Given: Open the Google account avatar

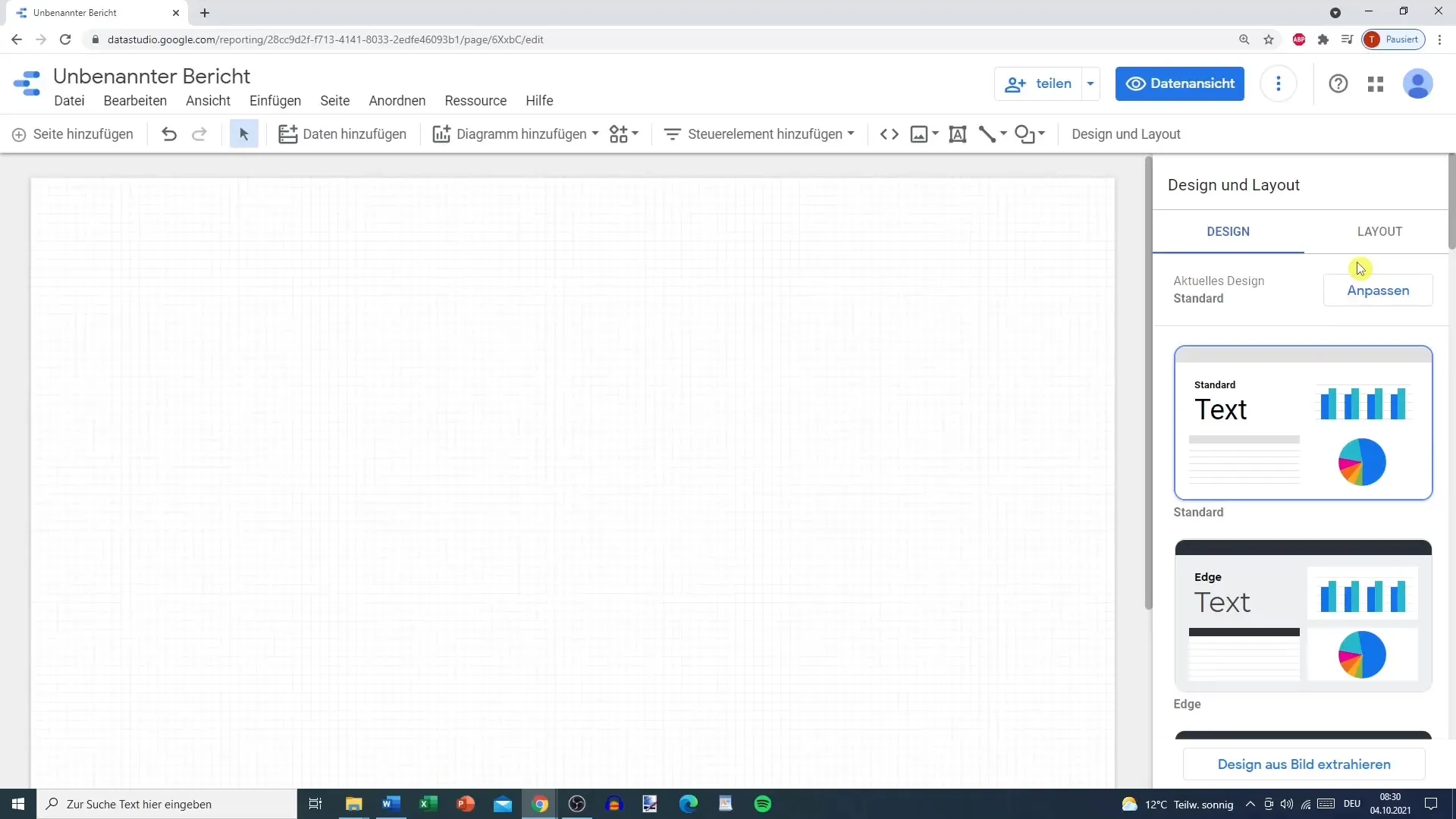Looking at the screenshot, I should pyautogui.click(x=1417, y=83).
